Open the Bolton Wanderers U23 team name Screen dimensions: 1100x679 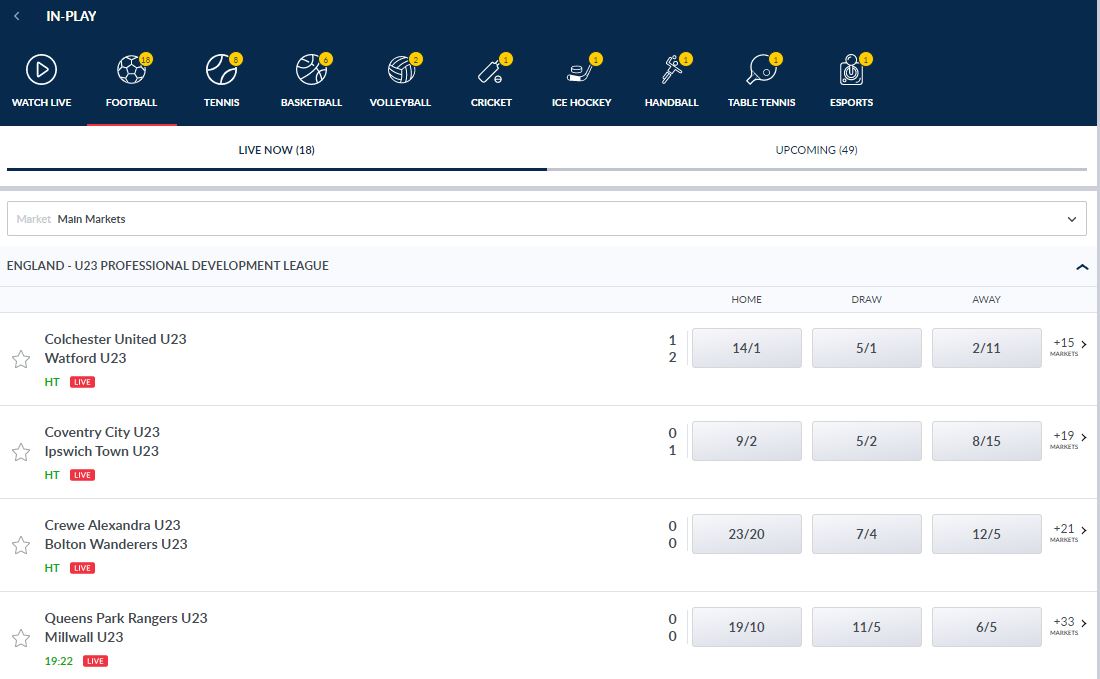(x=116, y=544)
